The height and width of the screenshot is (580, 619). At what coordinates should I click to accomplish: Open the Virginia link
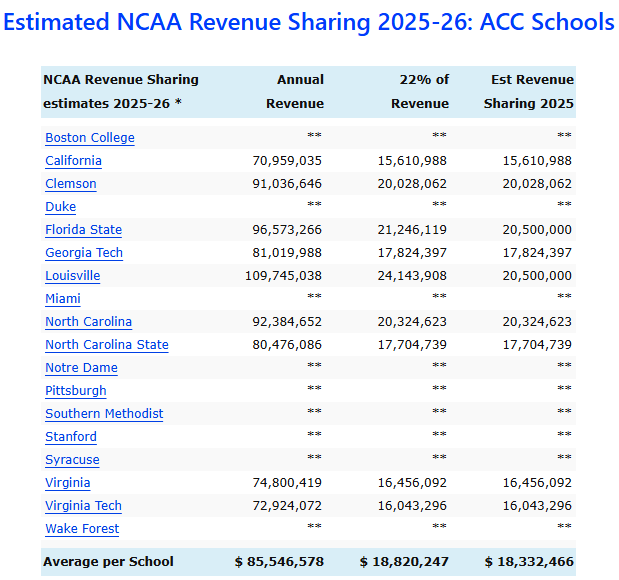point(68,482)
